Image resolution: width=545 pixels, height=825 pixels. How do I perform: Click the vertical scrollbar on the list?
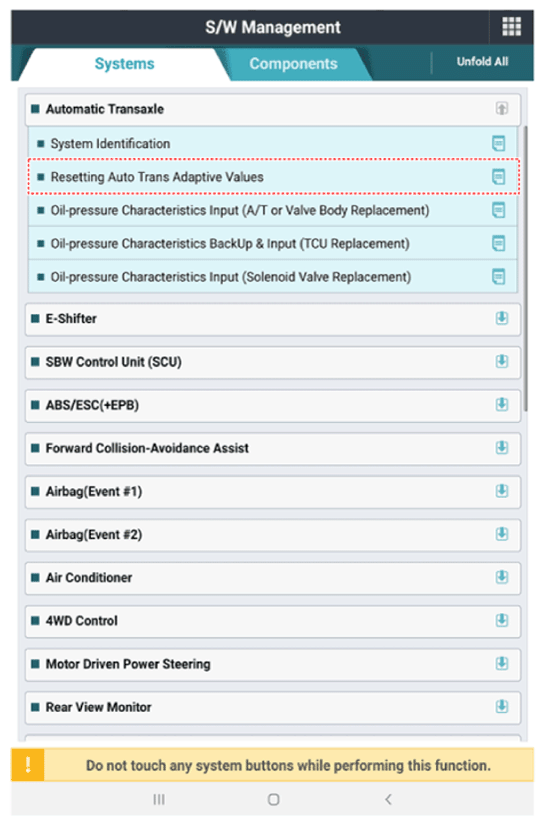pos(525,268)
